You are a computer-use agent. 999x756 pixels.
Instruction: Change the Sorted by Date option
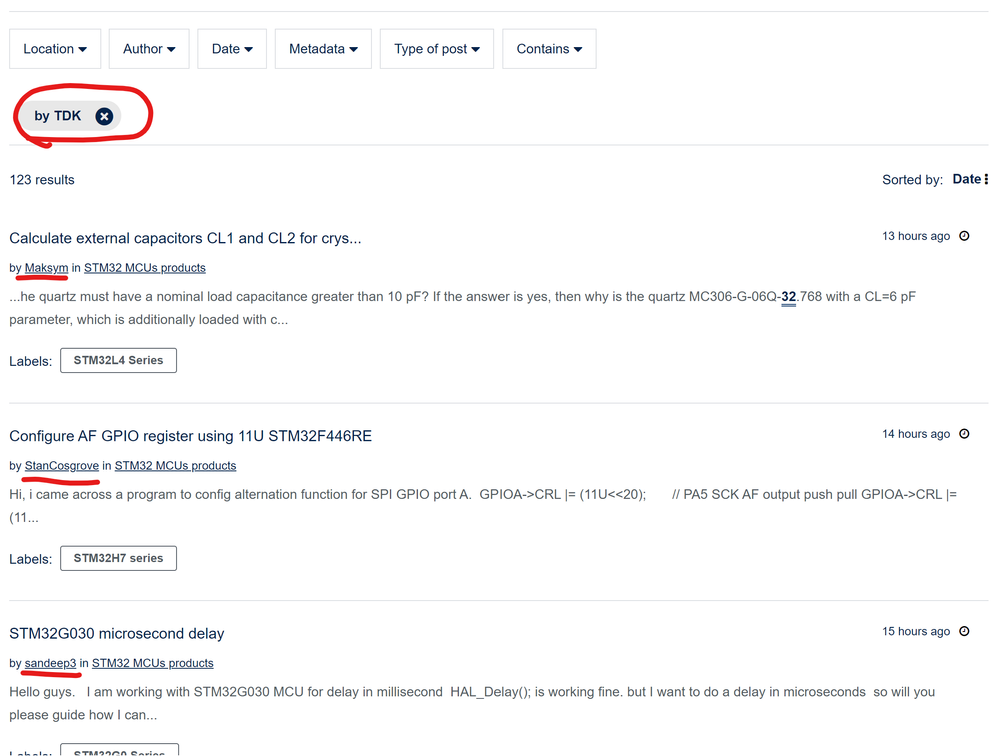[x=970, y=180]
